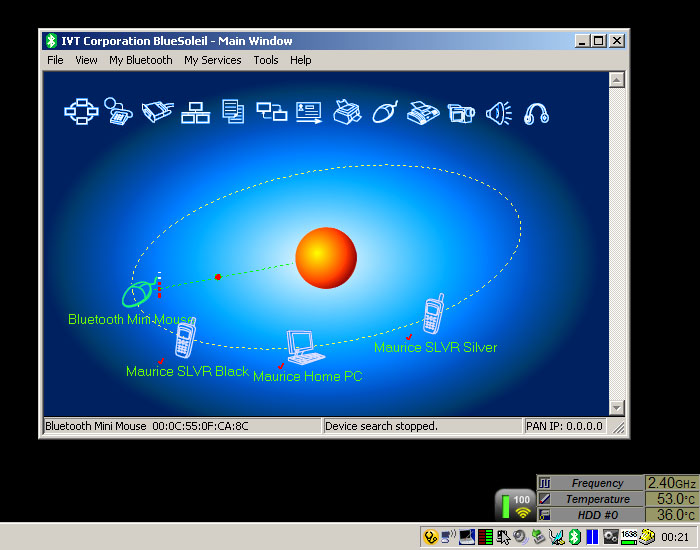Image resolution: width=700 pixels, height=550 pixels.
Task: Select the Headset service icon
Action: tap(536, 113)
